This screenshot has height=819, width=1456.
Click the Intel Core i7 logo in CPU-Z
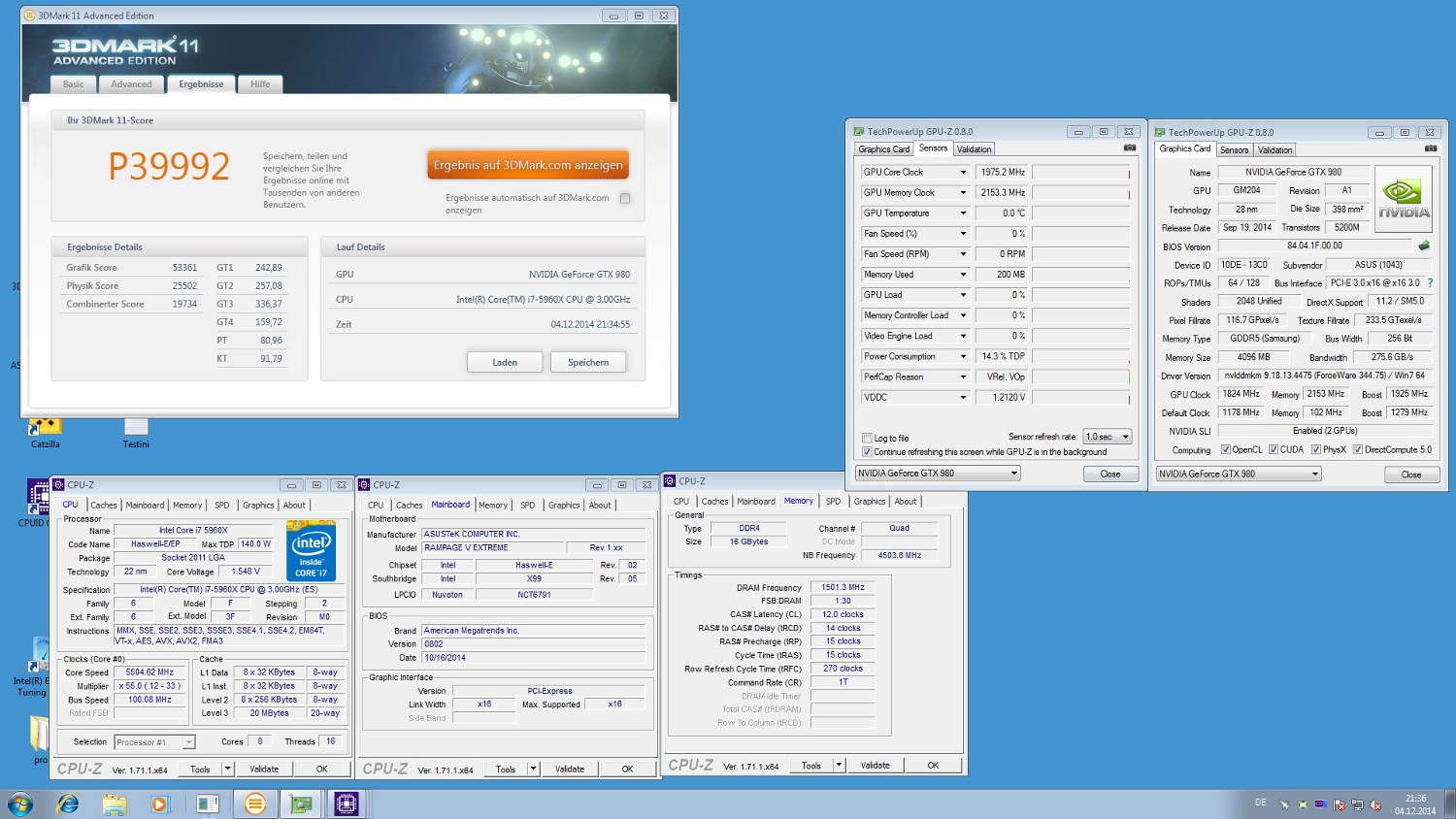pyautogui.click(x=311, y=550)
